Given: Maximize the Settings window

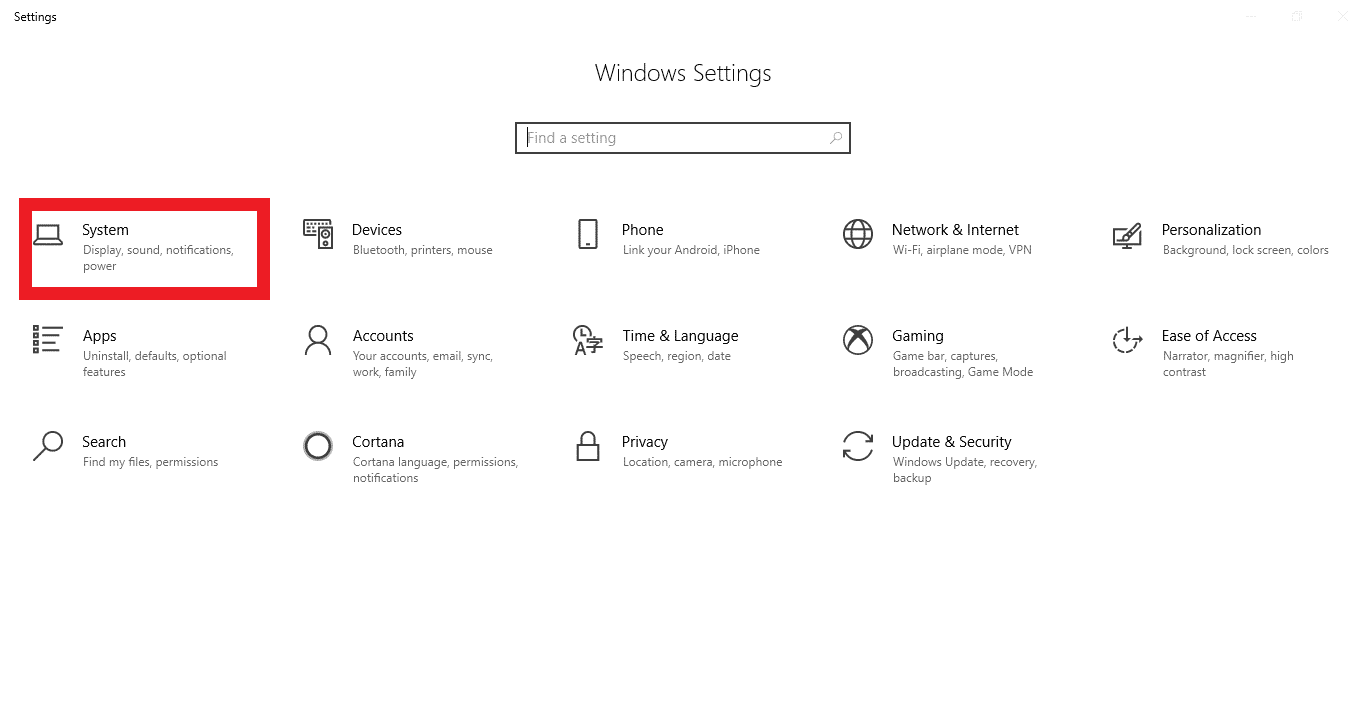Looking at the screenshot, I should pyautogui.click(x=1297, y=16).
